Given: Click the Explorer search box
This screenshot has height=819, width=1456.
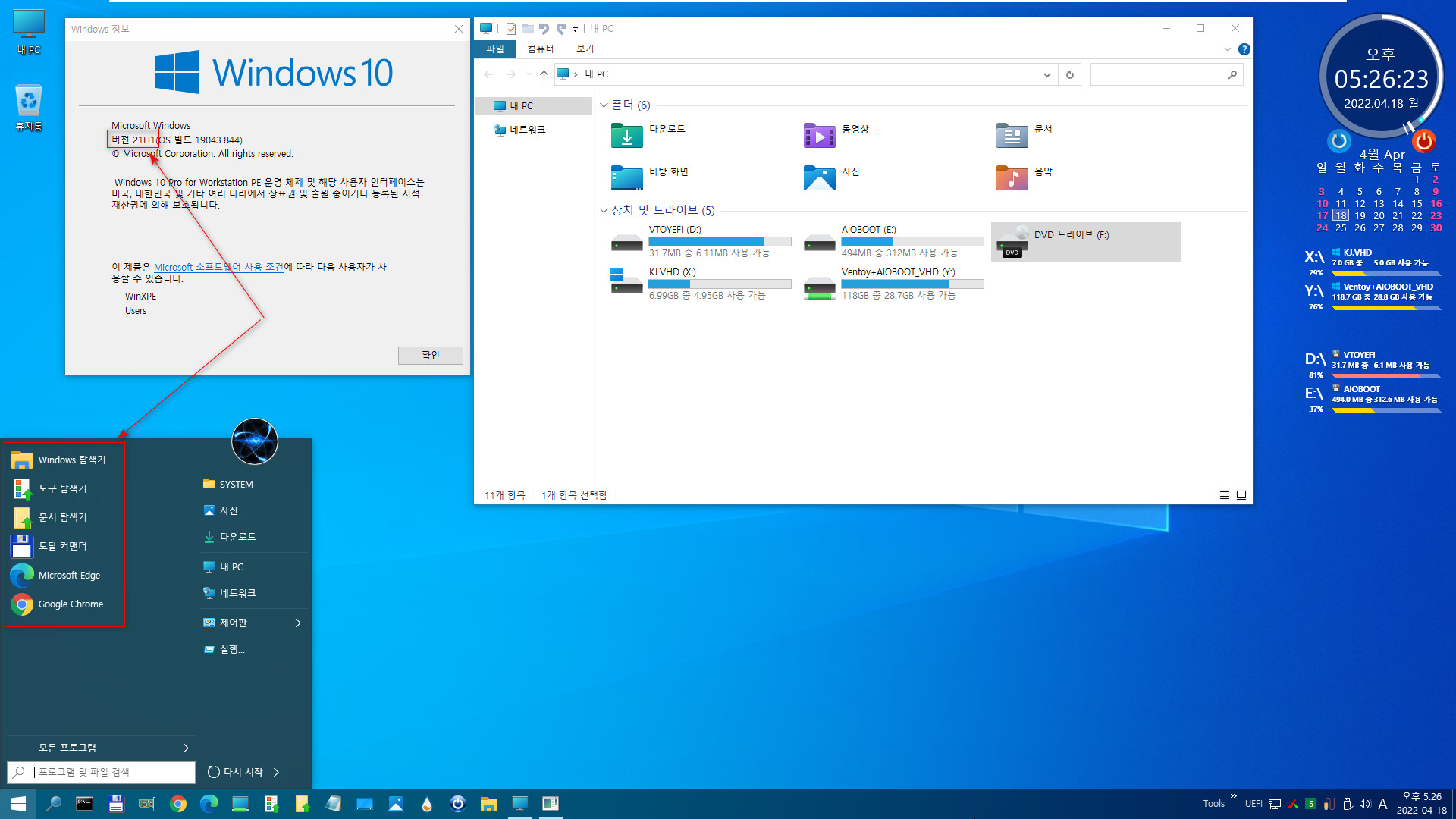Looking at the screenshot, I should click(x=1166, y=74).
